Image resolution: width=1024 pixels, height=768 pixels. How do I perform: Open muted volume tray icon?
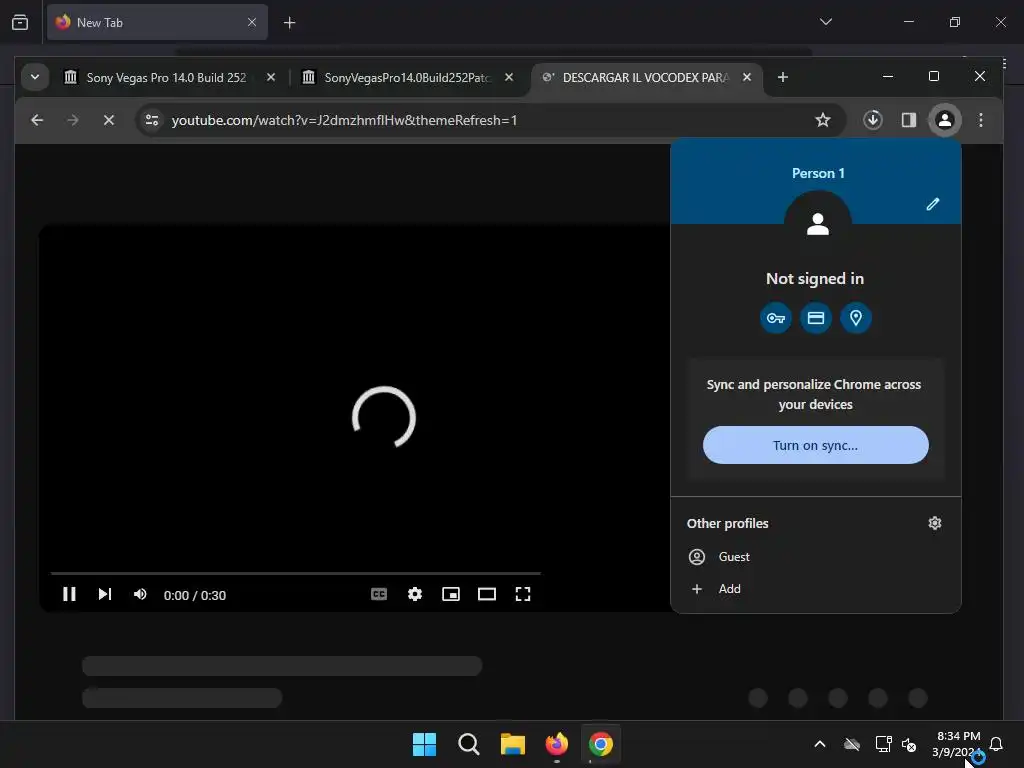tap(909, 744)
